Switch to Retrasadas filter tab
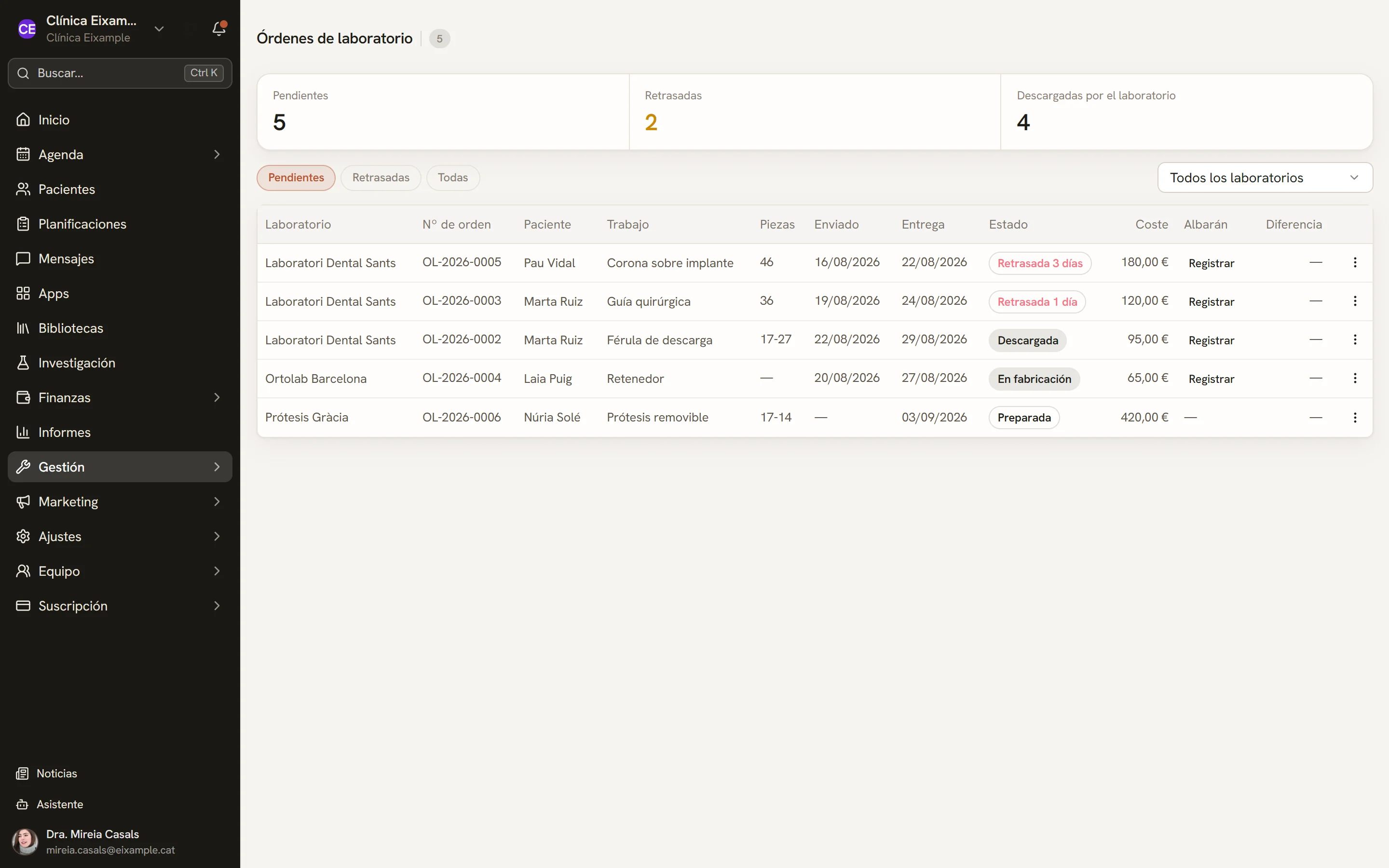The height and width of the screenshot is (868, 1389). point(381,177)
